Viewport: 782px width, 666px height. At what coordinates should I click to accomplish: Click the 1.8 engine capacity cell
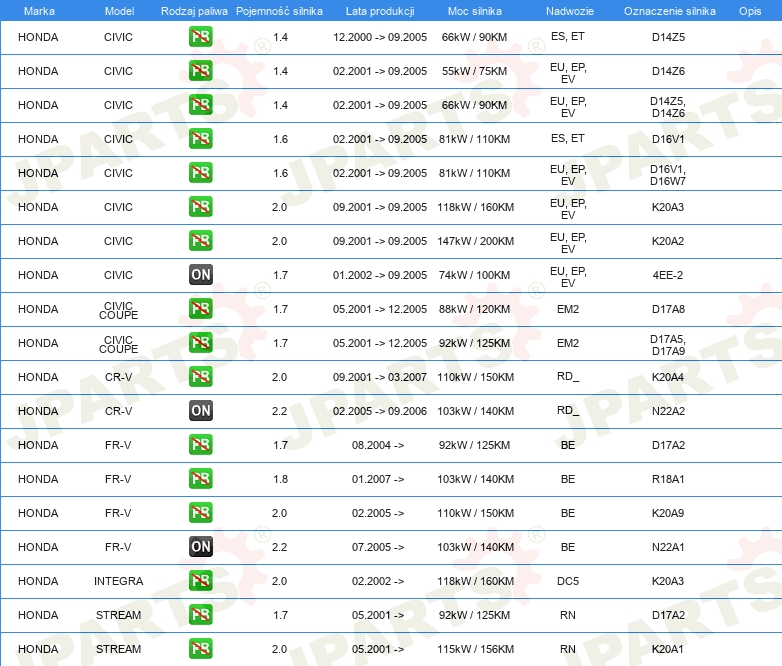pyautogui.click(x=280, y=479)
